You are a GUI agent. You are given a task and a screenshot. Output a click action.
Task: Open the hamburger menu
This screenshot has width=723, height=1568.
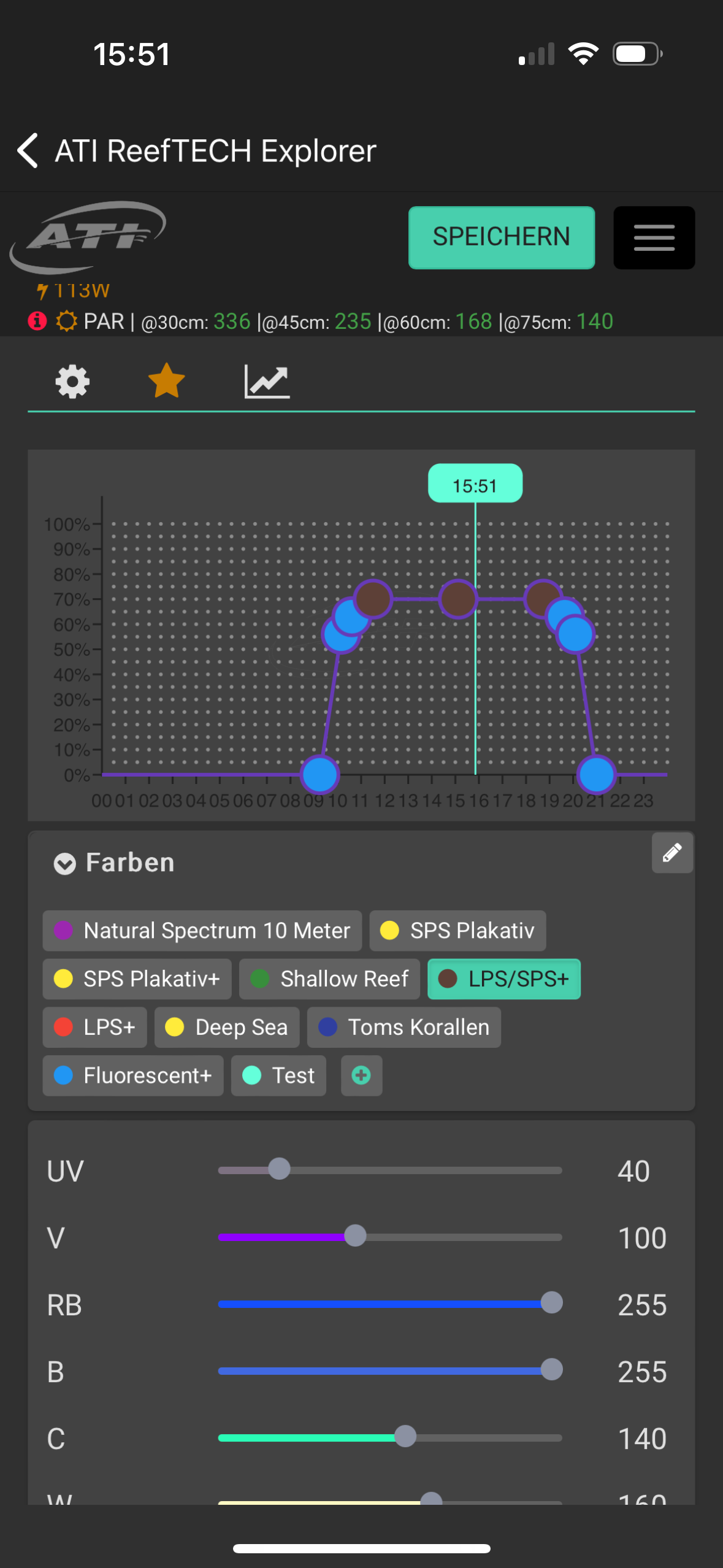pyautogui.click(x=654, y=237)
